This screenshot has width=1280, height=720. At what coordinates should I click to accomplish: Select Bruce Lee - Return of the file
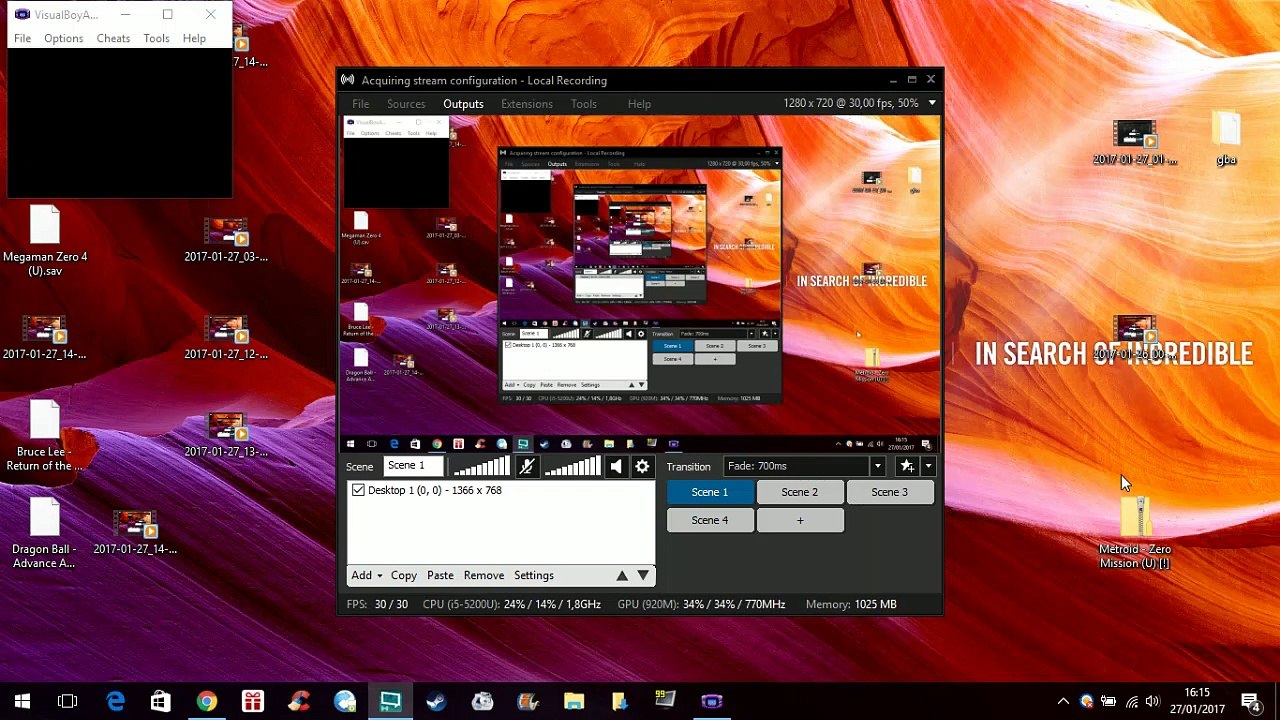click(x=45, y=436)
